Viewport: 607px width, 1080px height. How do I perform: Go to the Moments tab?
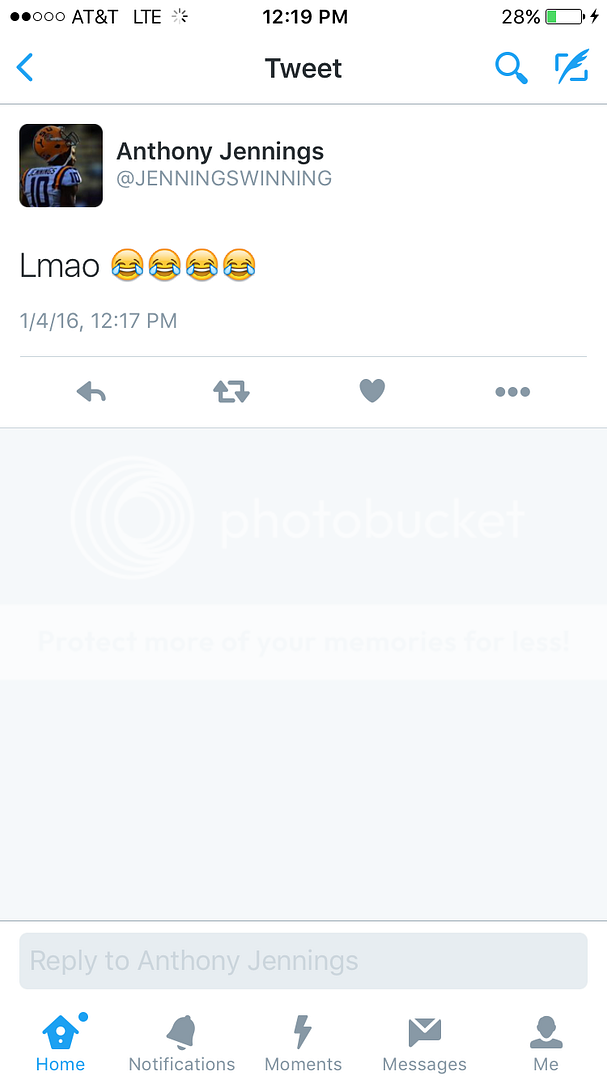303,1043
